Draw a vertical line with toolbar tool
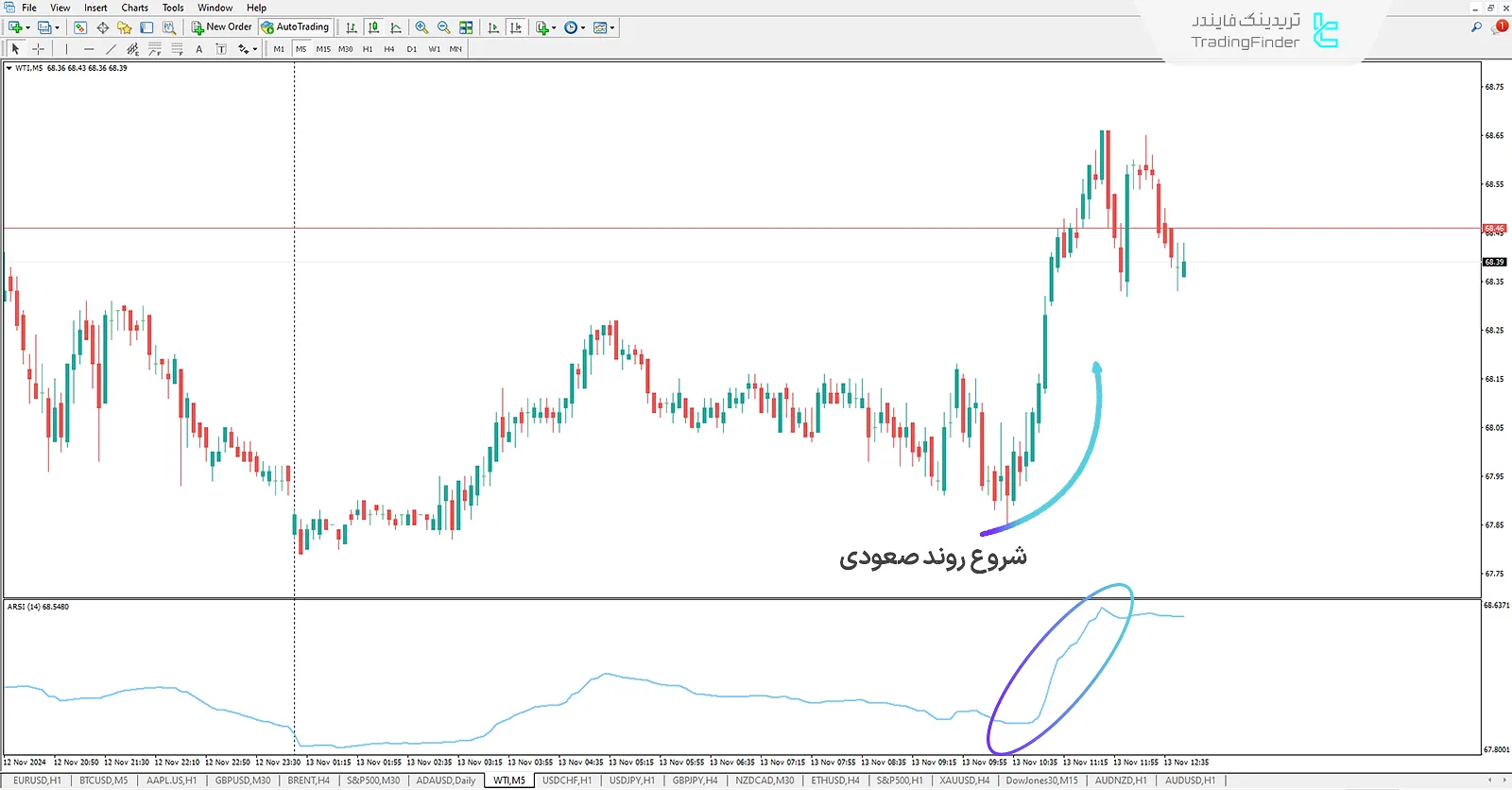 pos(66,49)
